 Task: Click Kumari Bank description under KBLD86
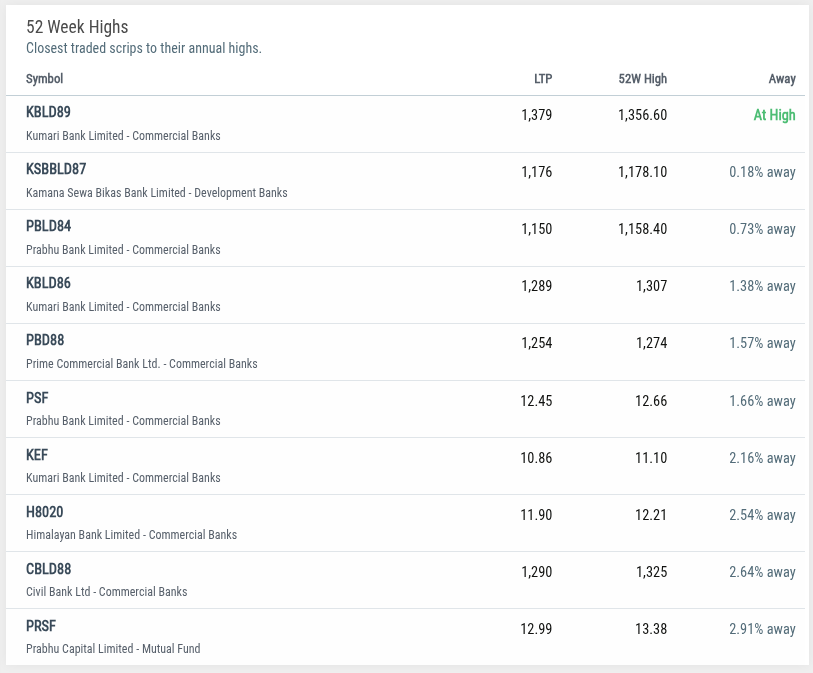[x=123, y=307]
